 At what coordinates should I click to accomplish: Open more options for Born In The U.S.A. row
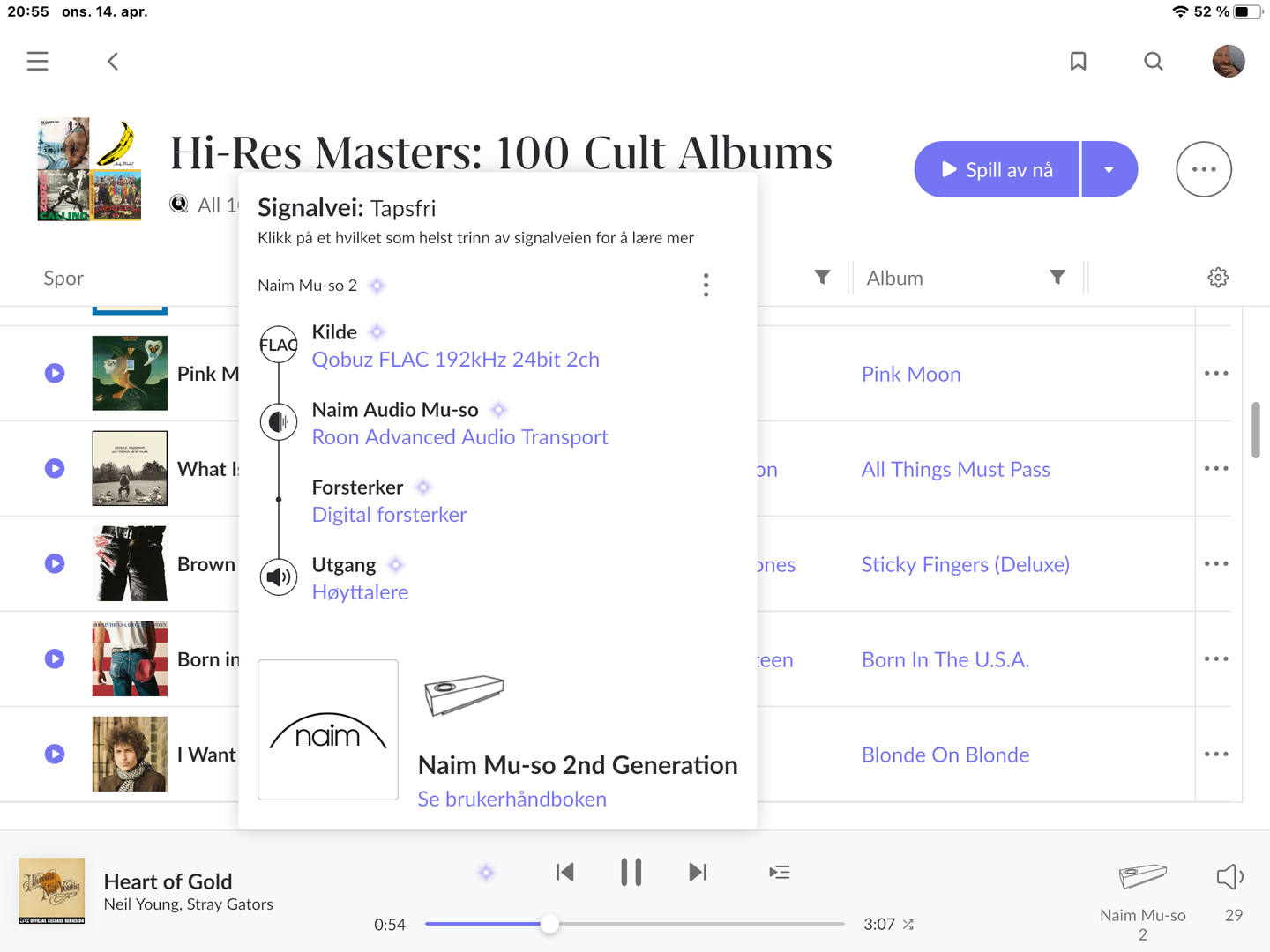click(1216, 658)
